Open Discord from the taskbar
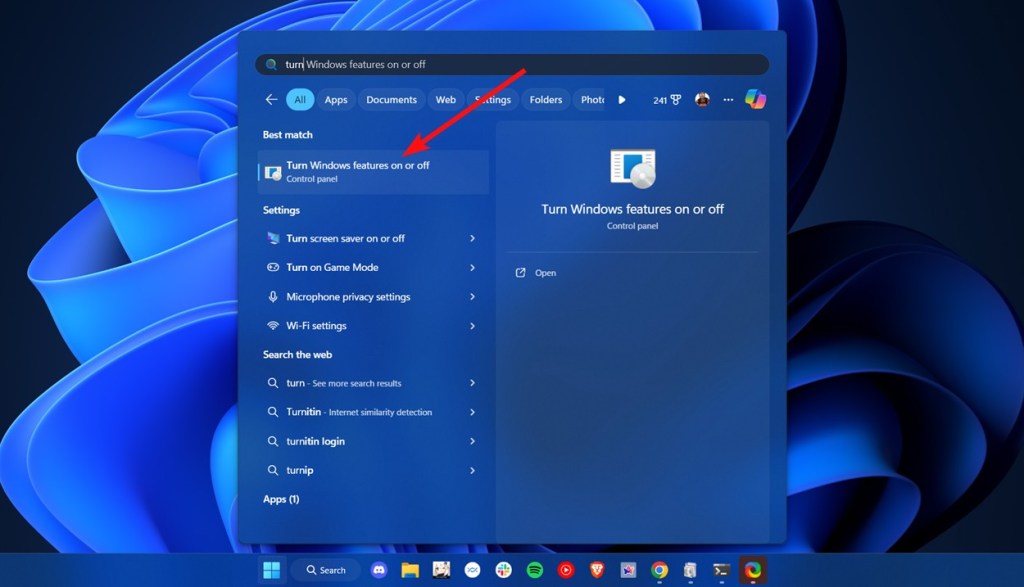The image size is (1024, 587). click(379, 570)
